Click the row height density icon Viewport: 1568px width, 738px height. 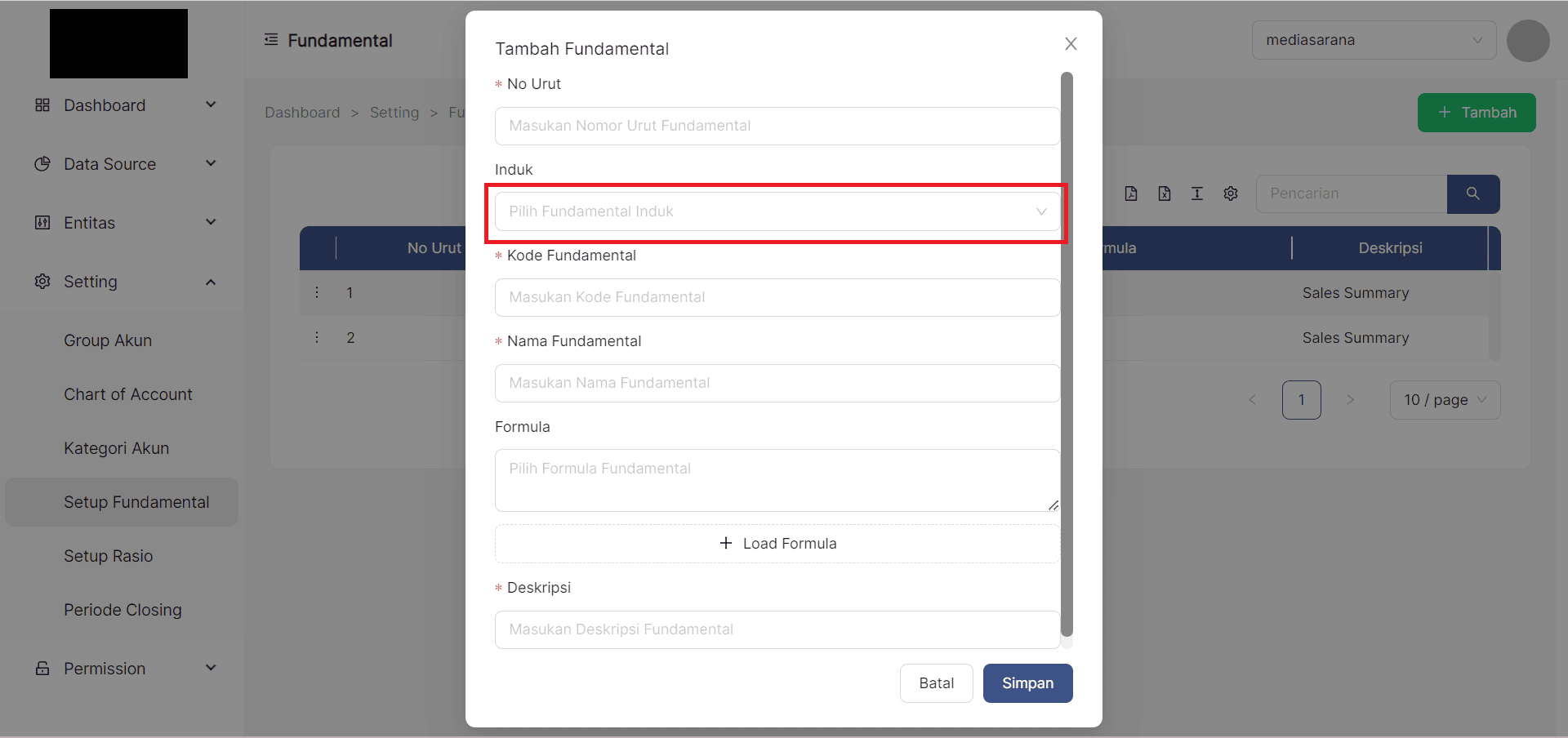click(x=1197, y=193)
